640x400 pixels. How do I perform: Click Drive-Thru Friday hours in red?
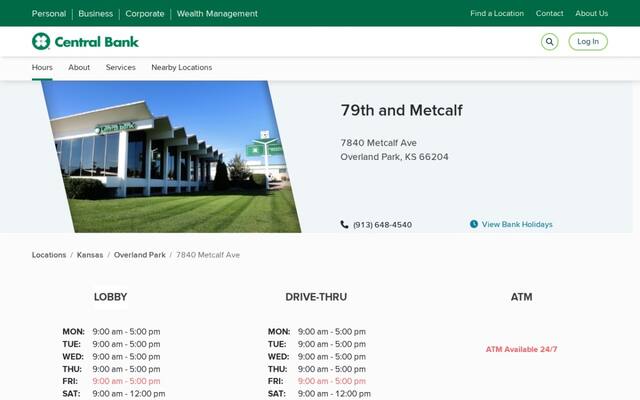[x=332, y=381]
